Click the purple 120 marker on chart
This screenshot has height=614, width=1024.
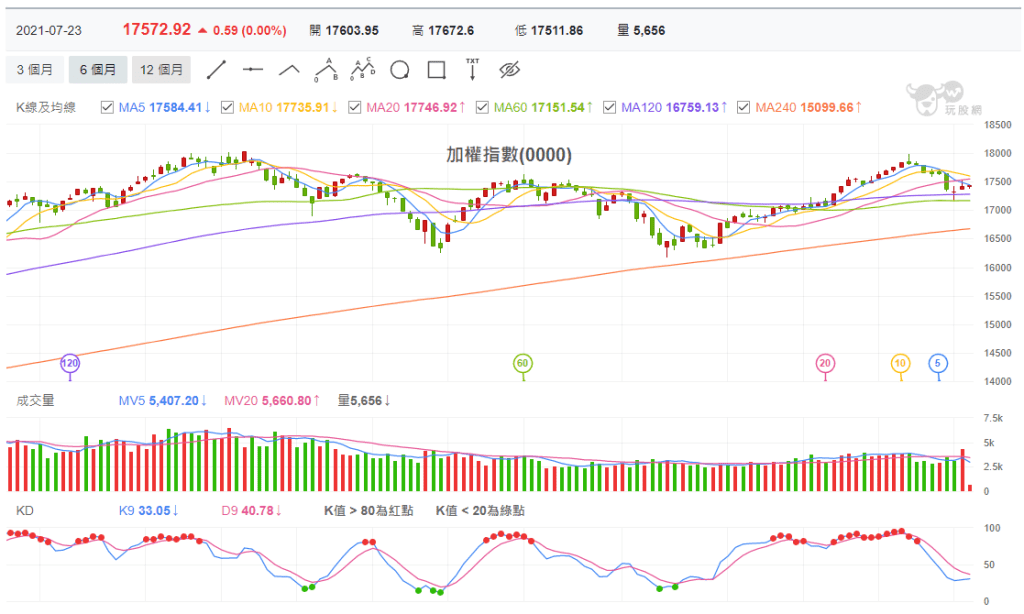70,363
